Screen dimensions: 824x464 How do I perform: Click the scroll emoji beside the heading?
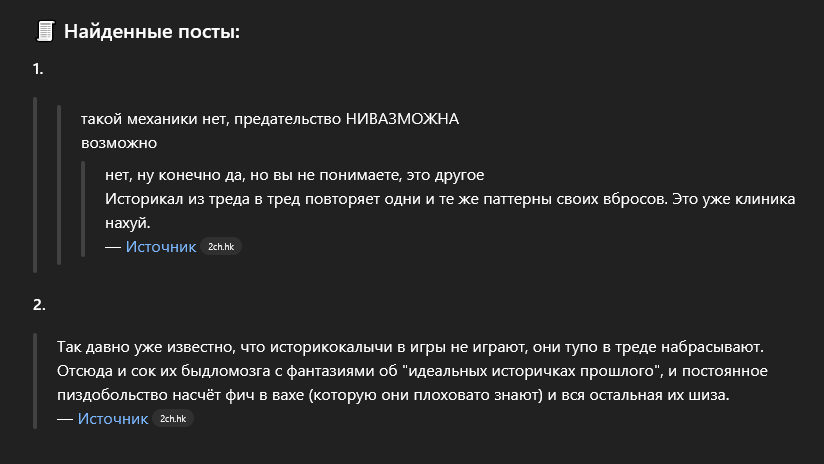(45, 32)
